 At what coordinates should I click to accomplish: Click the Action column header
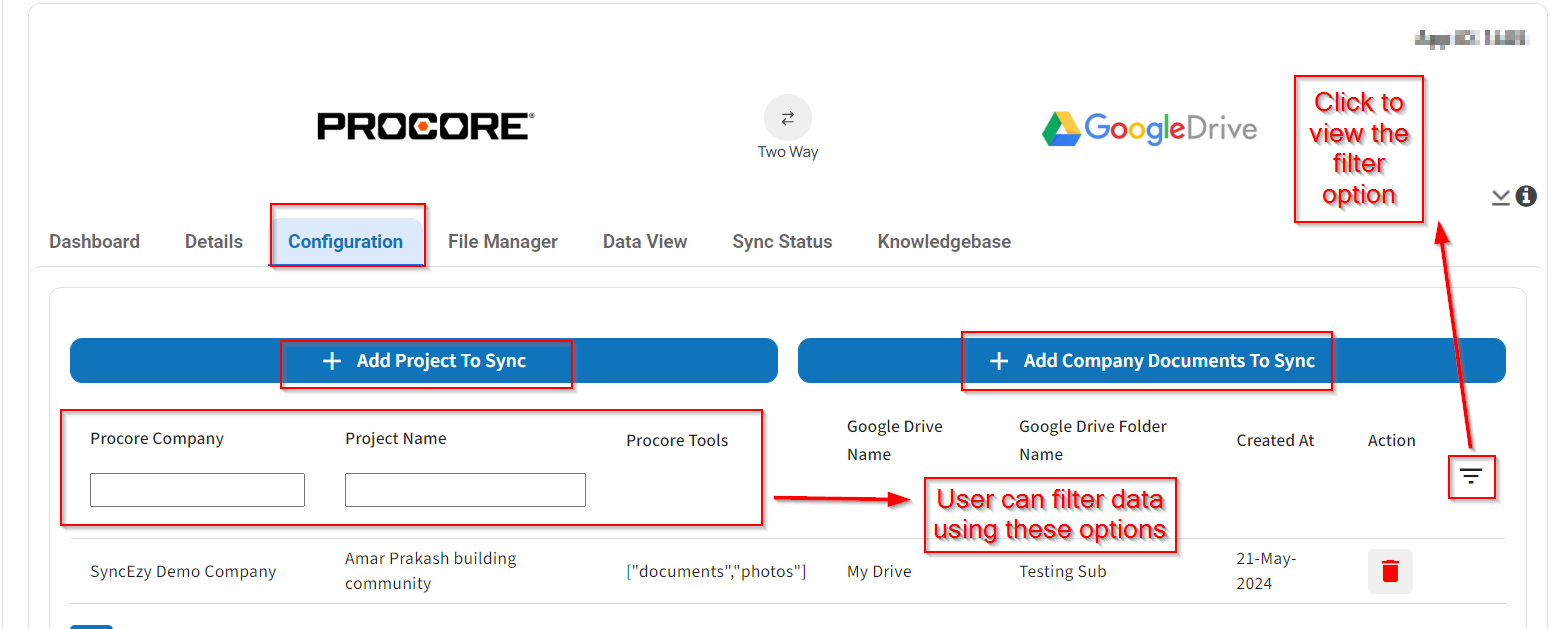1392,440
